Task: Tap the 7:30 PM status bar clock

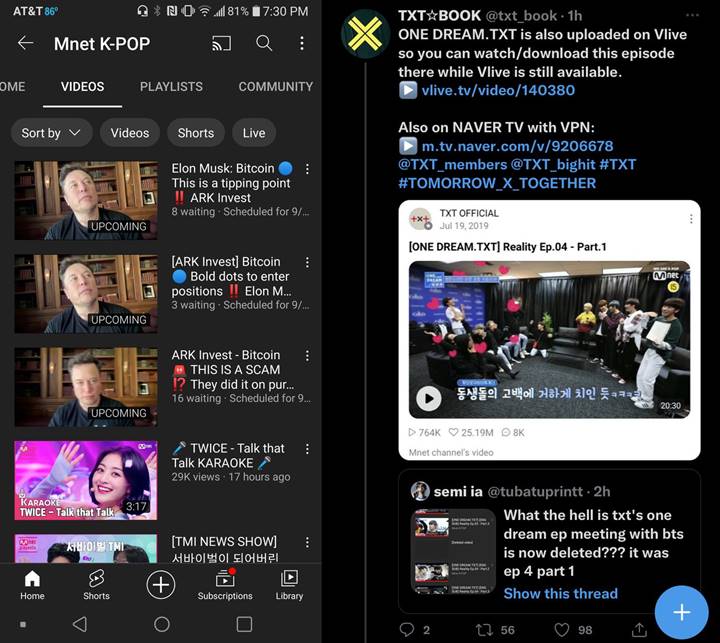Action: pyautogui.click(x=285, y=11)
